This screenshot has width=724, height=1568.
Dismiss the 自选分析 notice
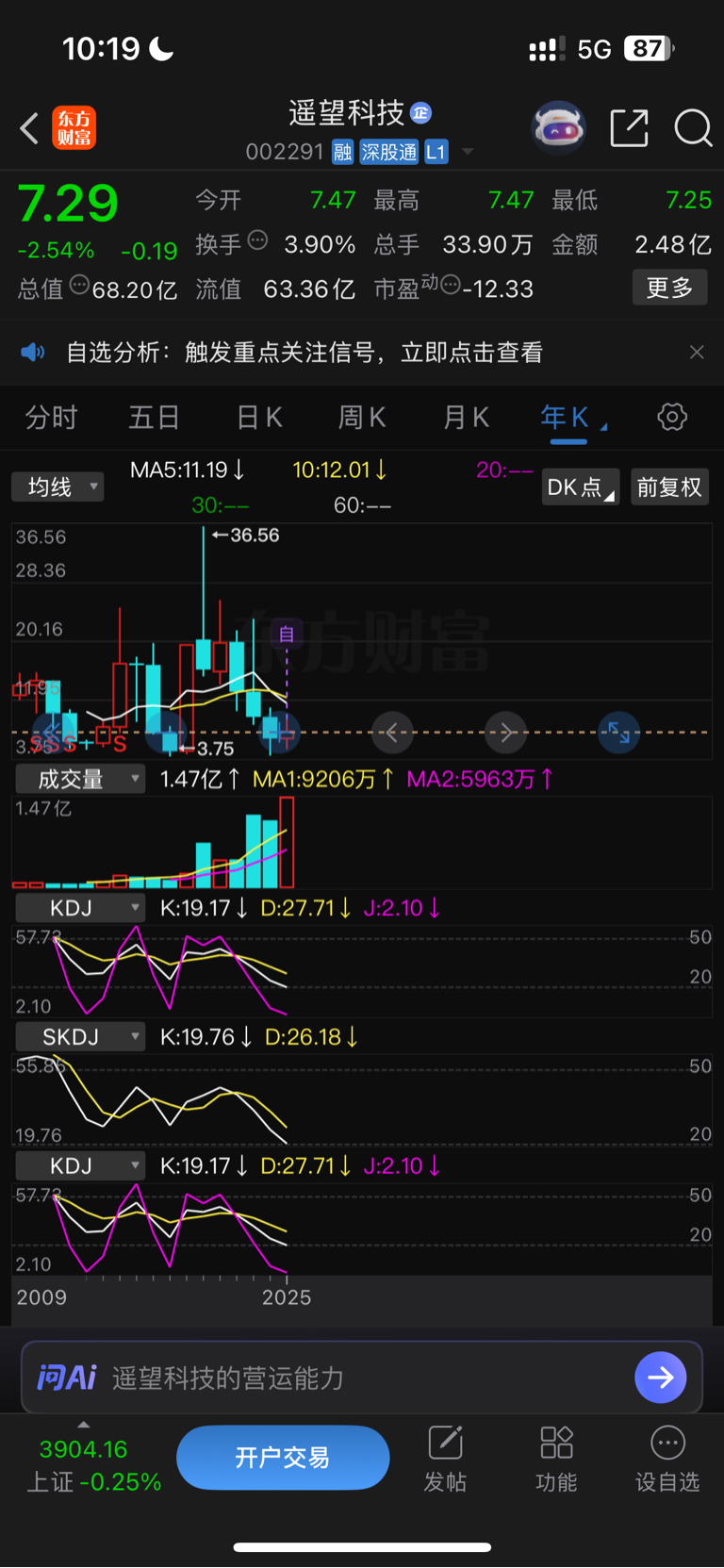697,353
